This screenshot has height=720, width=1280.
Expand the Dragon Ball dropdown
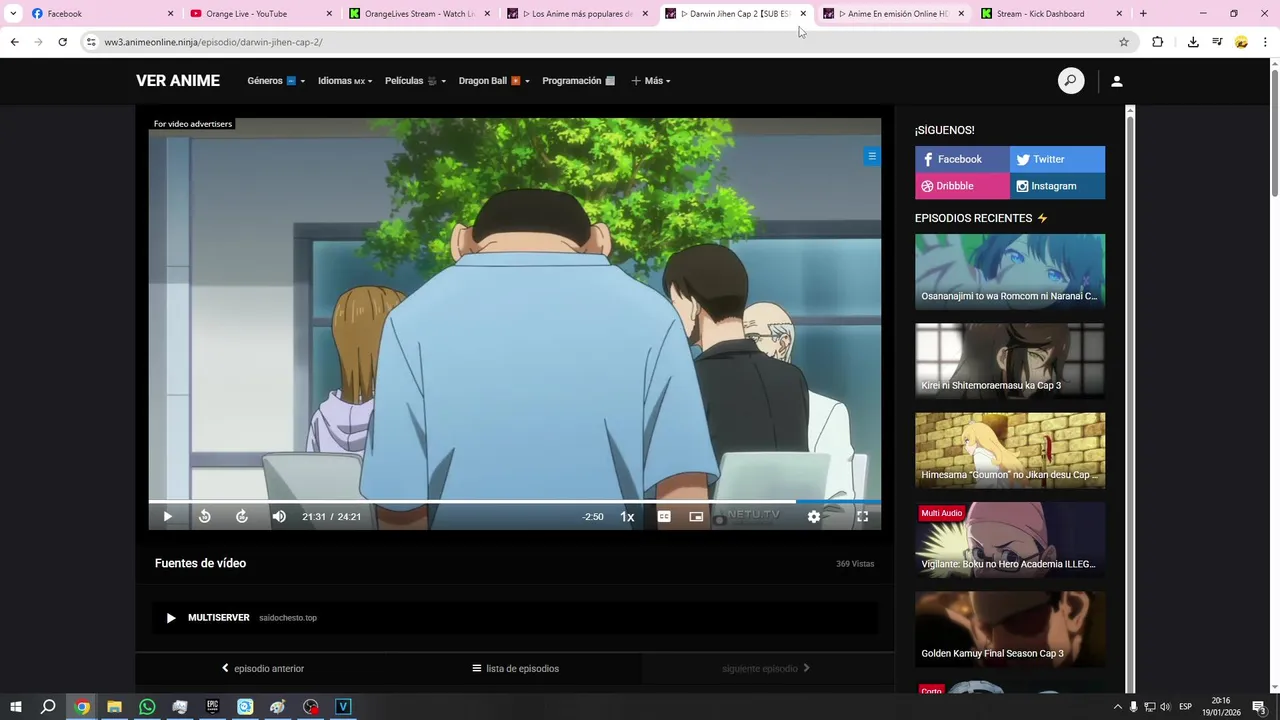(x=494, y=81)
